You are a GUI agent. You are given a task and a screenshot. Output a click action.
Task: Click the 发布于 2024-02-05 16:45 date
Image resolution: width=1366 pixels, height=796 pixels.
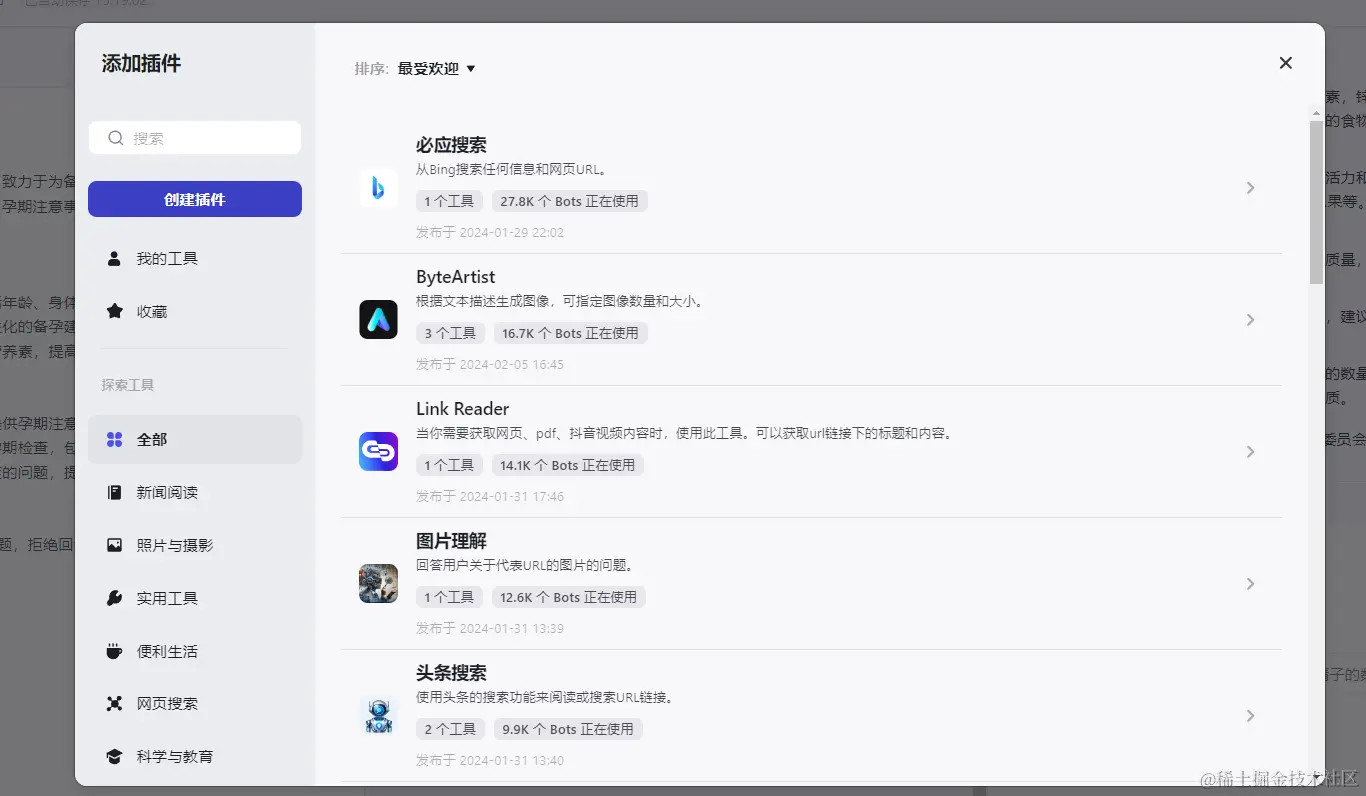point(490,365)
